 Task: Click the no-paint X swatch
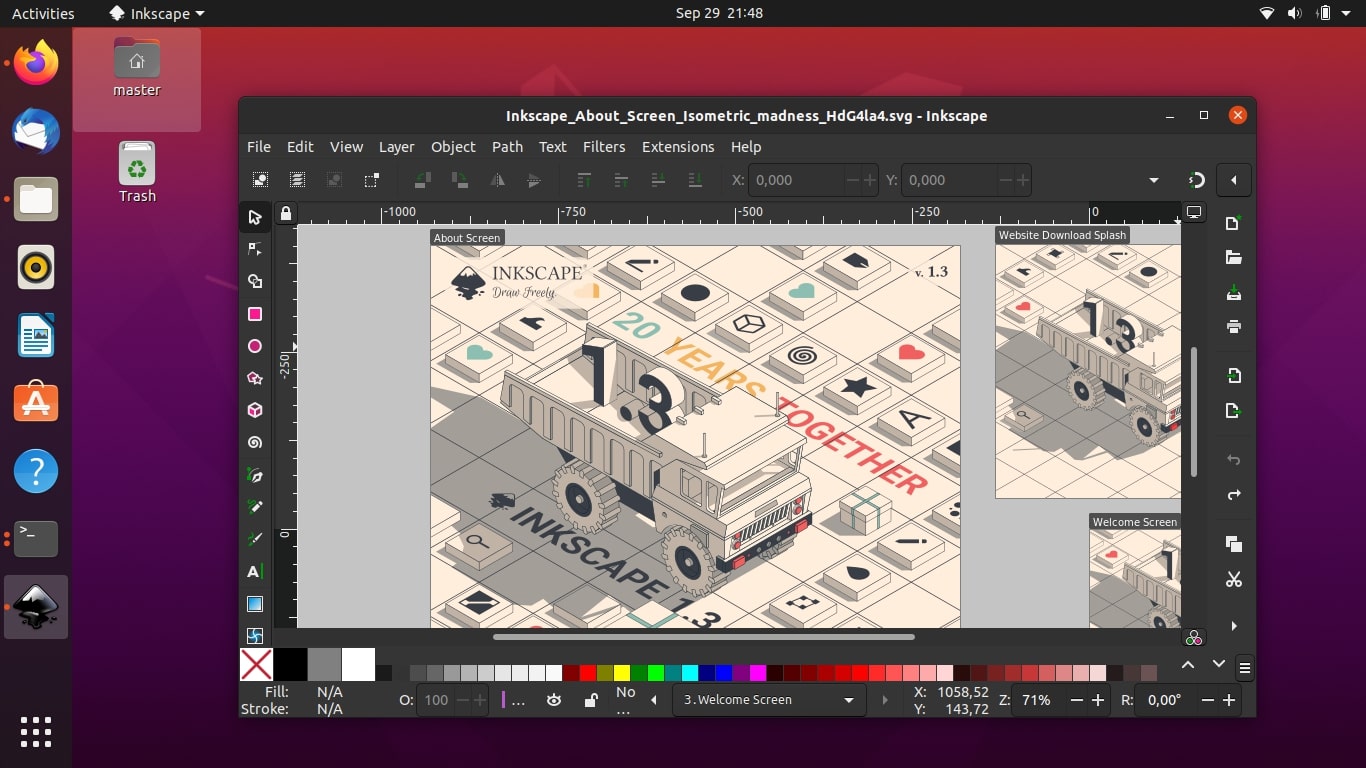click(257, 665)
